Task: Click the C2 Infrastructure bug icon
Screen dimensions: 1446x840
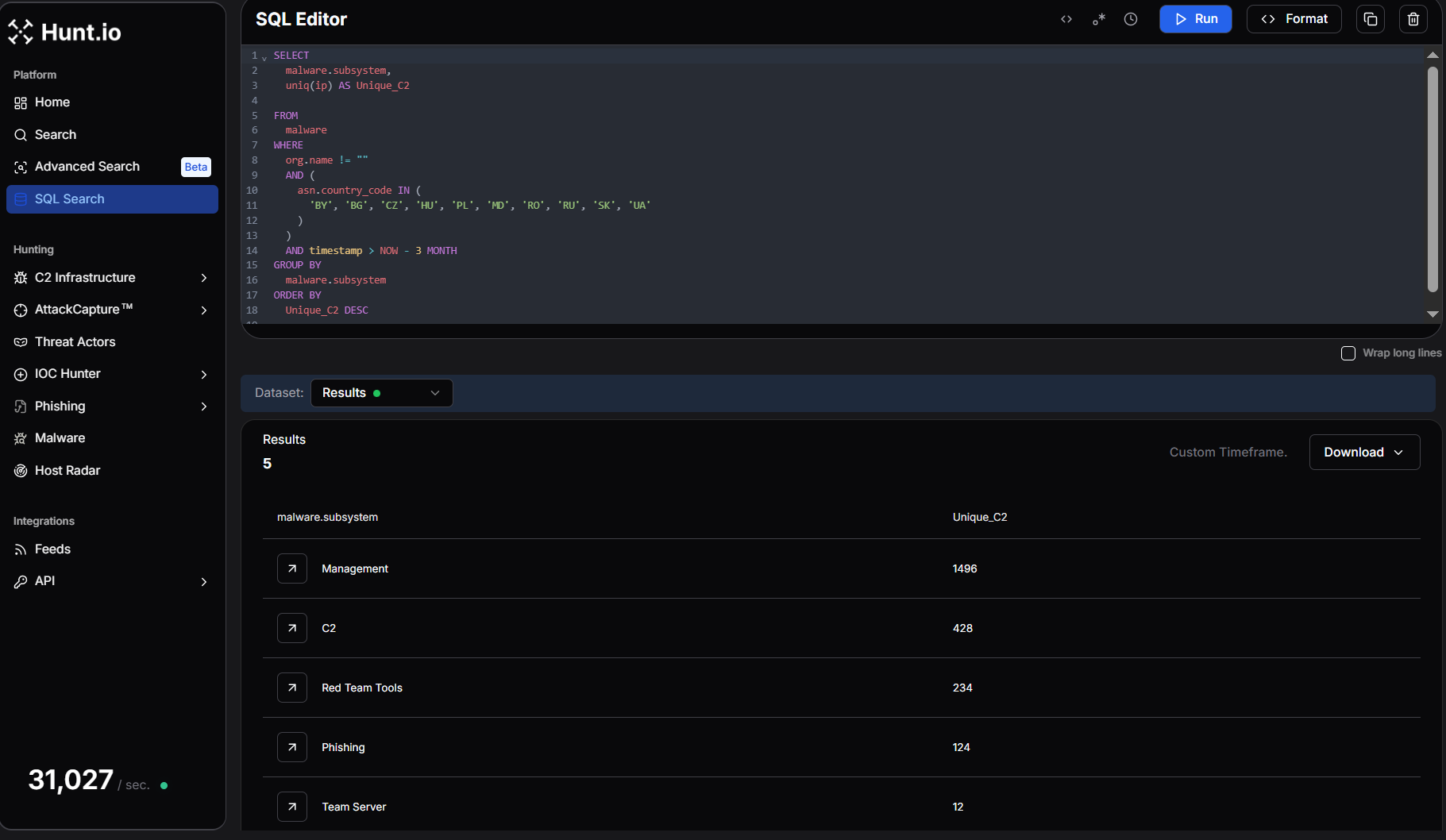Action: tap(21, 278)
